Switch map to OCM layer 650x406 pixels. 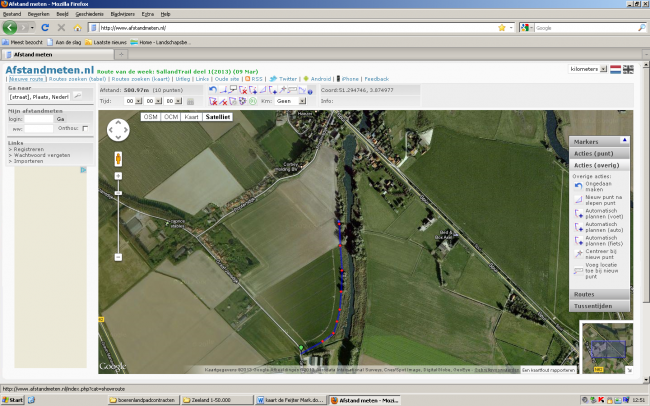click(x=171, y=117)
